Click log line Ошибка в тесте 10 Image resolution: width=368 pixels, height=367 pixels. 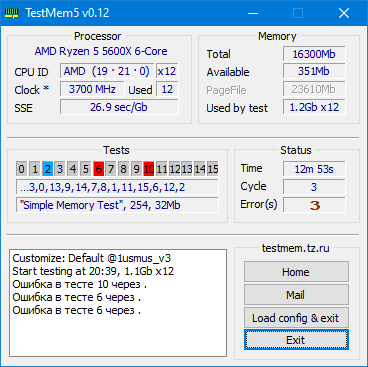point(80,284)
